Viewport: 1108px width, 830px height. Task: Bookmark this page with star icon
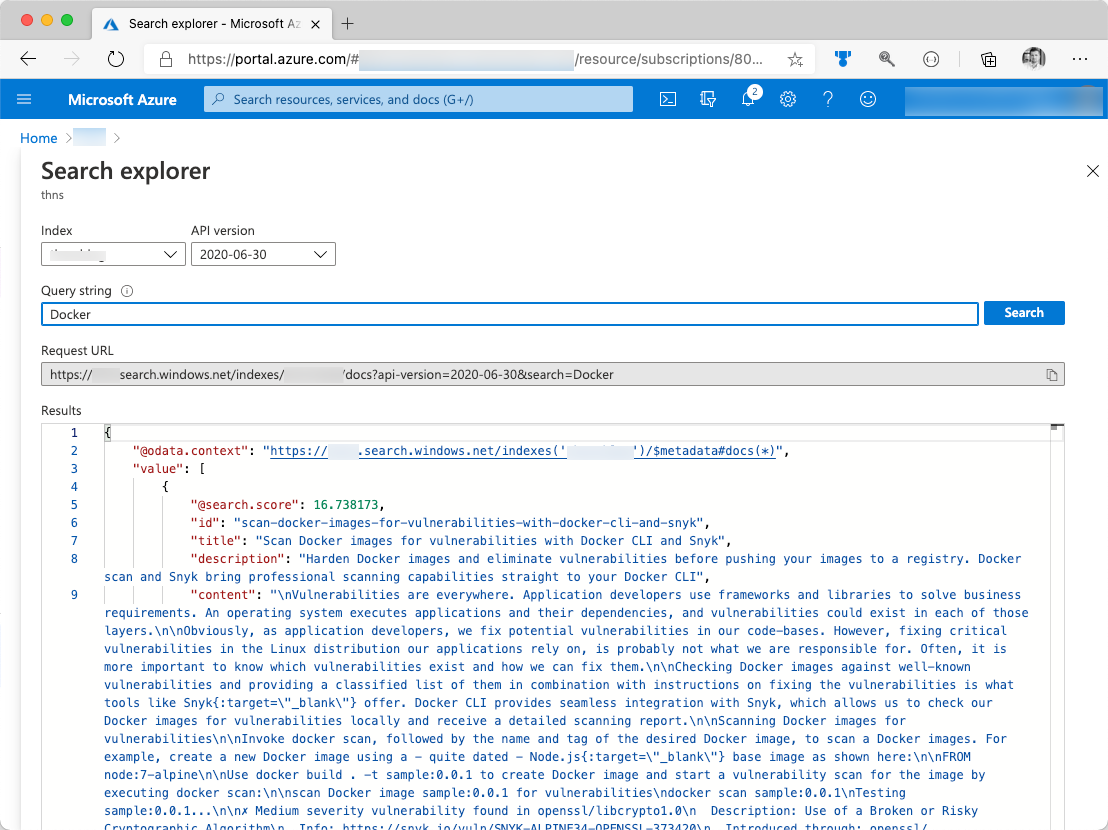pos(795,59)
